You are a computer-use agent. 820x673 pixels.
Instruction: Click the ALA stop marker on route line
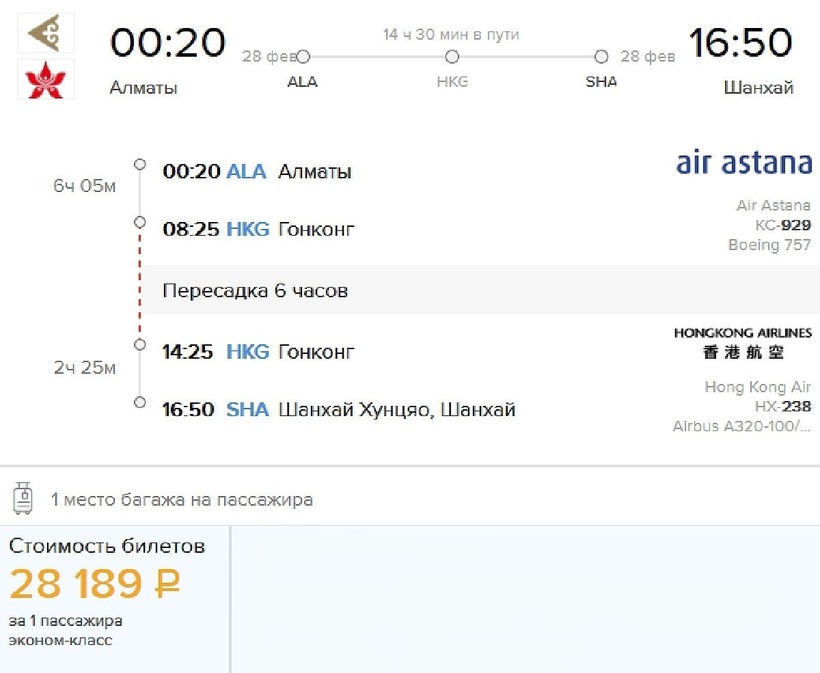pyautogui.click(x=303, y=57)
